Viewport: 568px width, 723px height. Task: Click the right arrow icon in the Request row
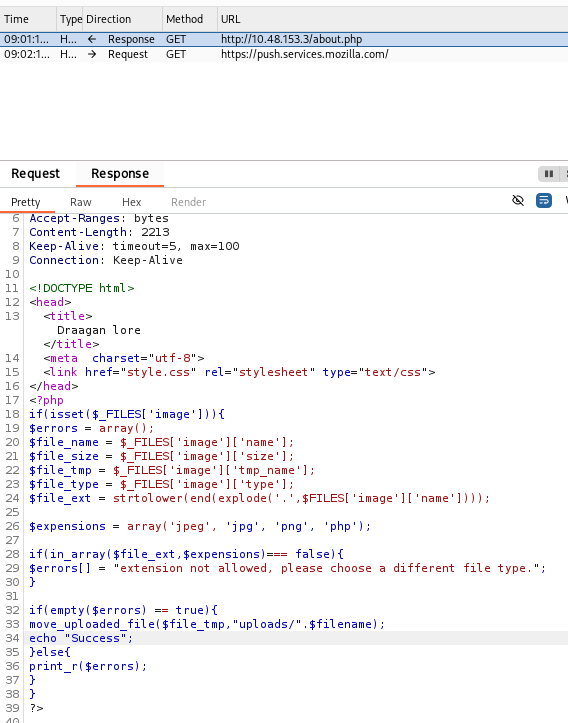click(x=92, y=54)
